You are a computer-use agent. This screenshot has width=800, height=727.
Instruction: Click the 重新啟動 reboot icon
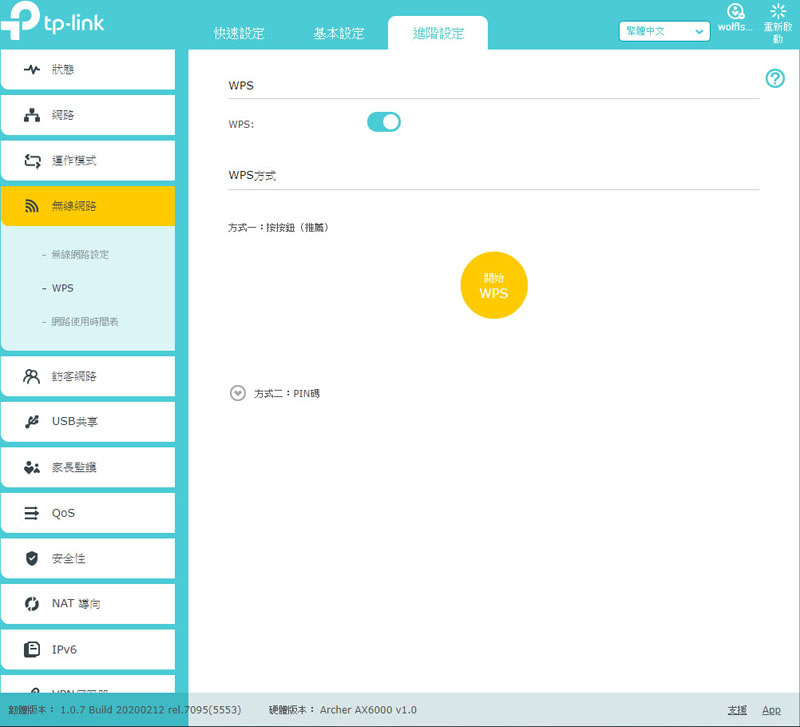coord(778,11)
